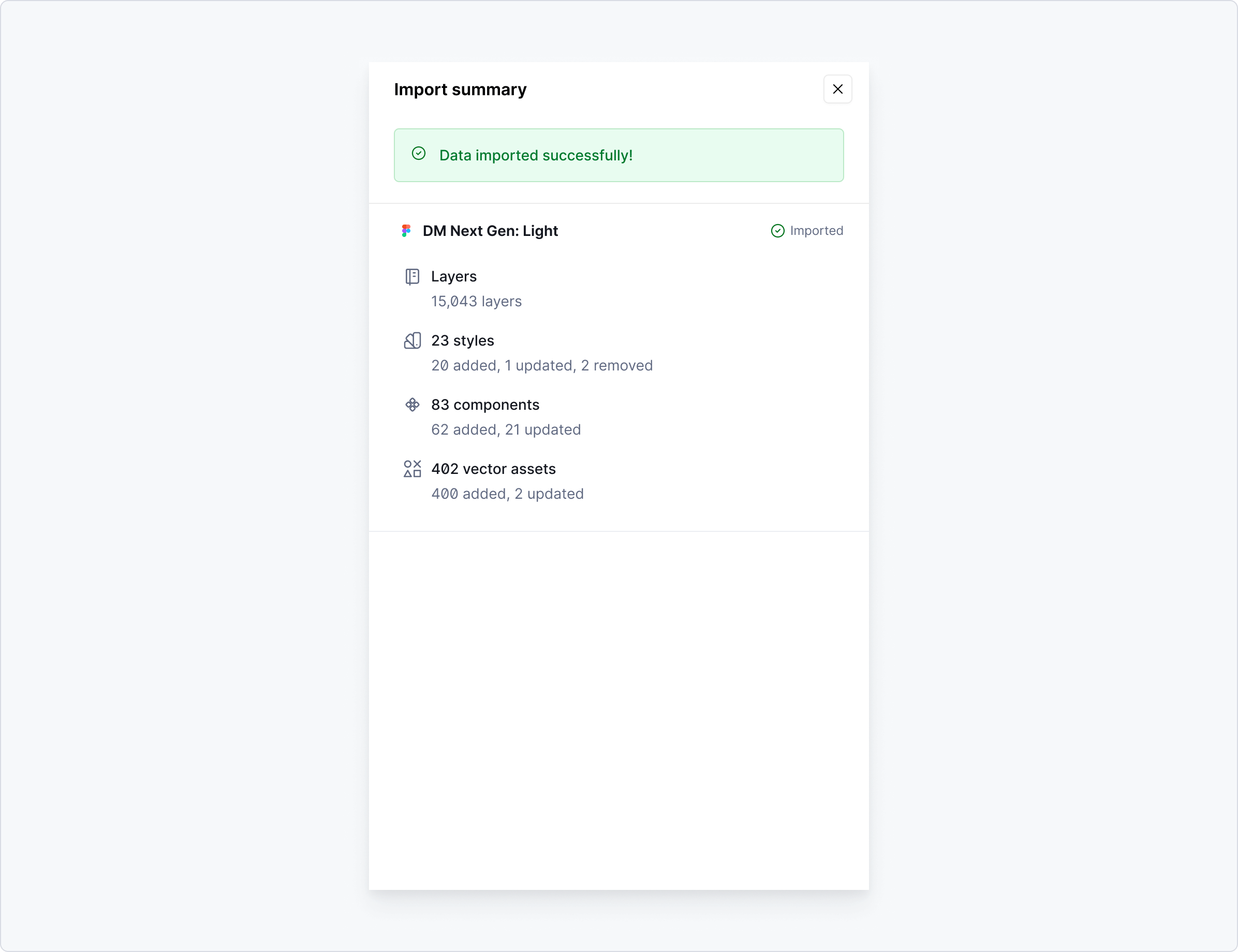This screenshot has height=952, width=1238.
Task: Click the styles swatch icon
Action: [x=412, y=340]
